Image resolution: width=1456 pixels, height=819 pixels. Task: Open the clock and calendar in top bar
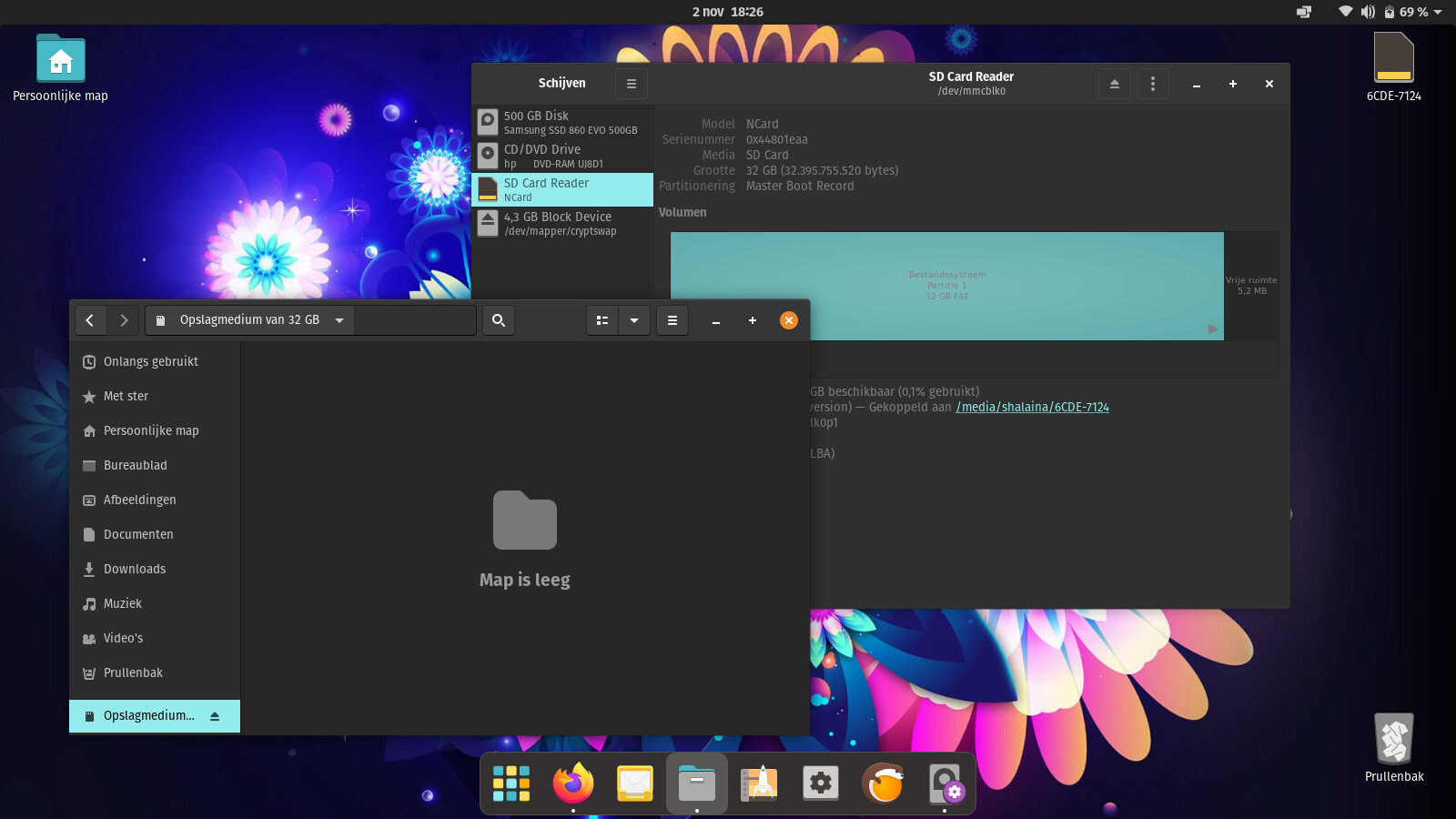coord(727,12)
